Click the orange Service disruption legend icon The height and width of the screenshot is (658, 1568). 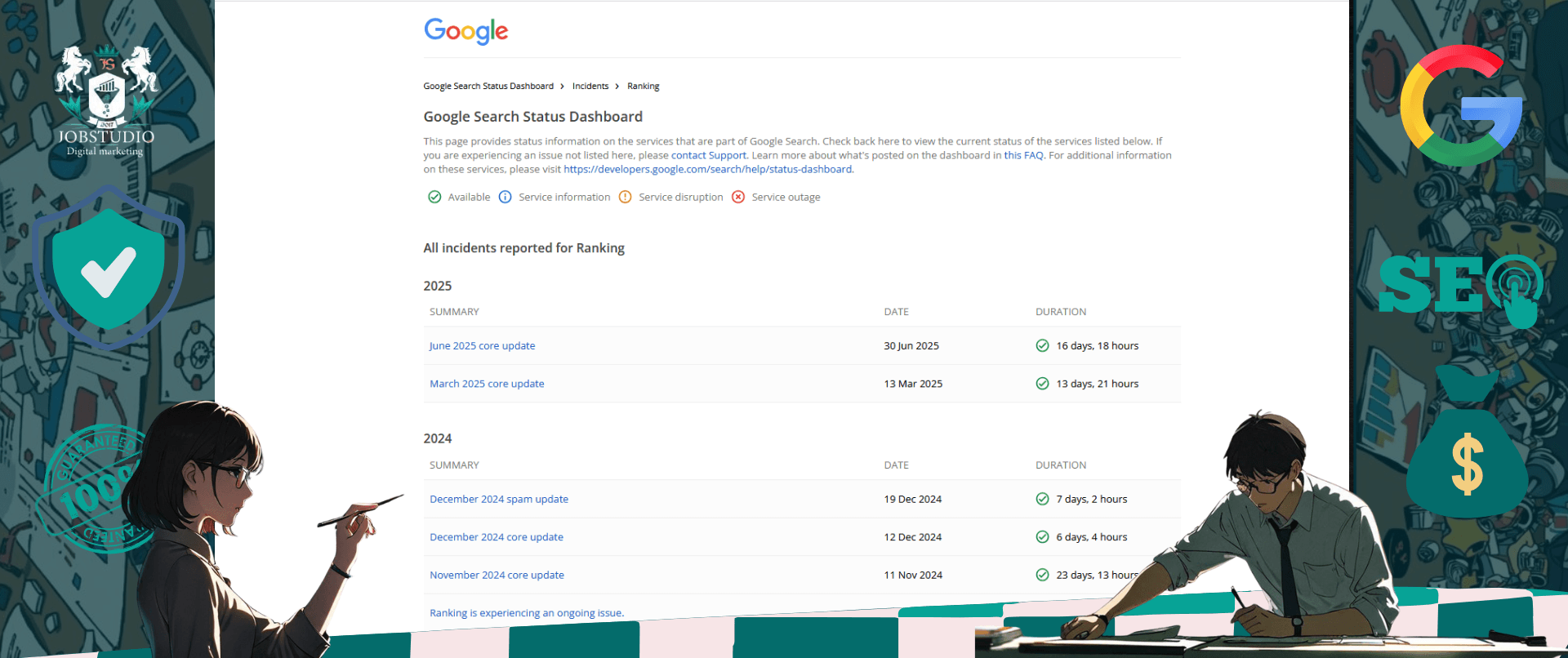coord(625,197)
